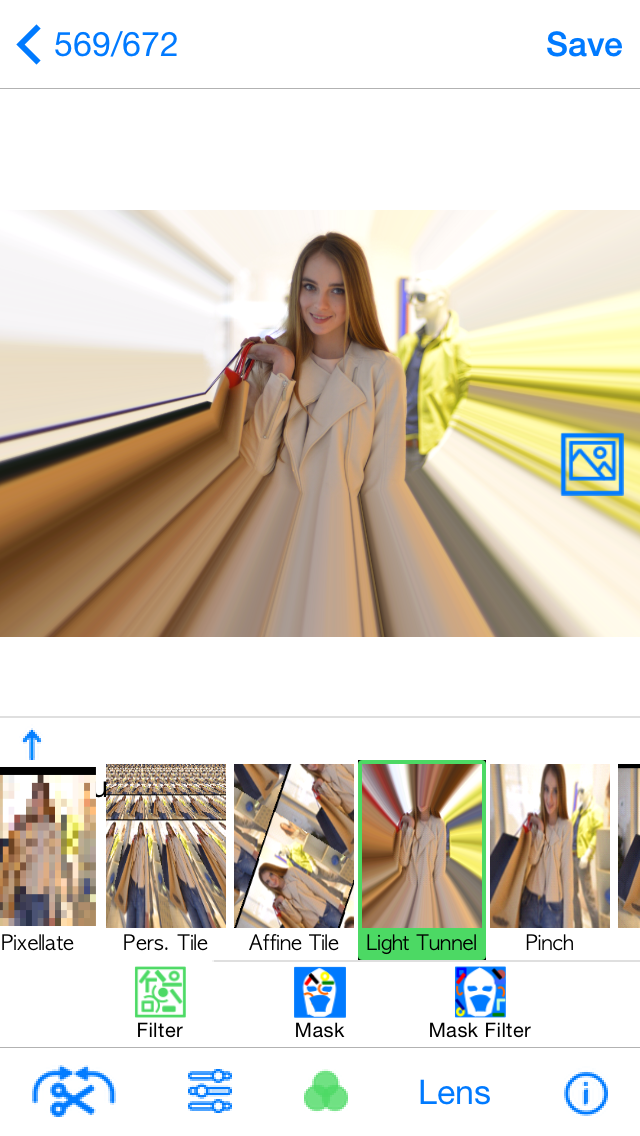Viewport: 640px width, 1136px height.
Task: Collapse filter strip with up arrow
Action: pyautogui.click(x=32, y=744)
